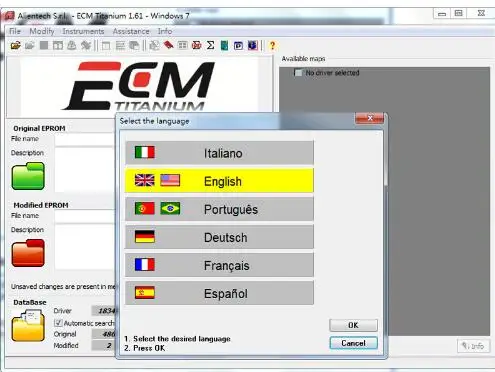Viewport: 495px width, 372px height.
Task: Click the 'Press OK' instruction text
Action: click(149, 348)
